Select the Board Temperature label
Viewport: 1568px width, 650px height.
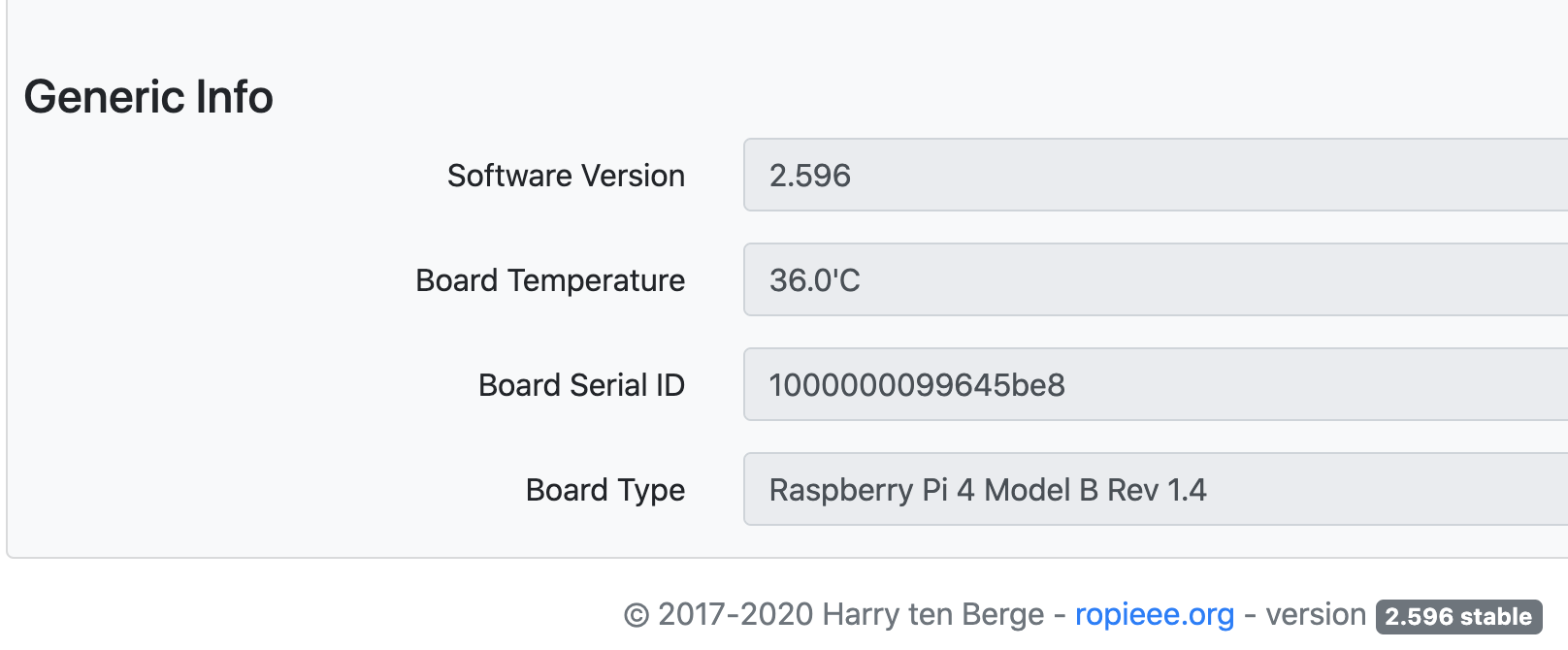pos(550,280)
